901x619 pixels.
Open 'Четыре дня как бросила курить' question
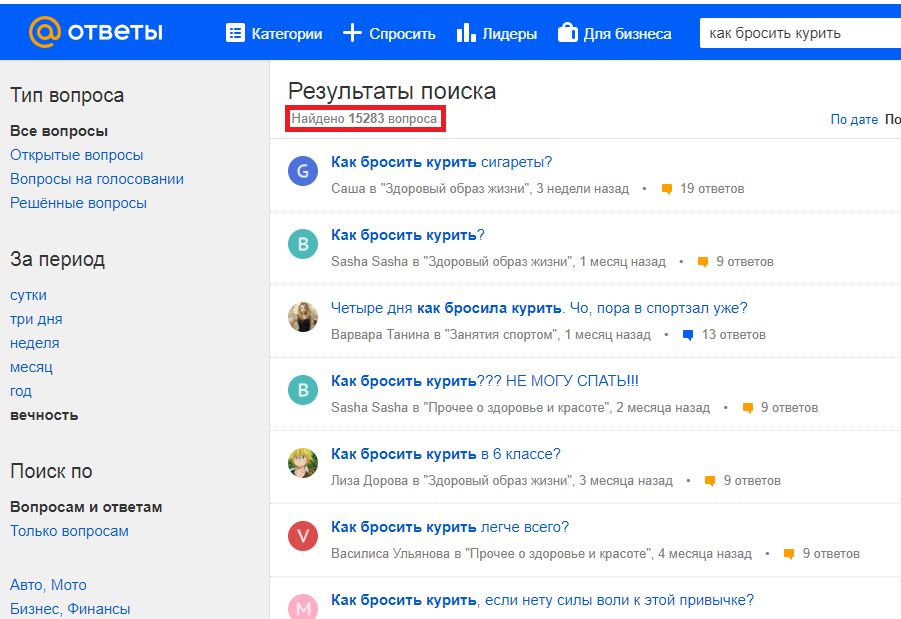tap(539, 308)
